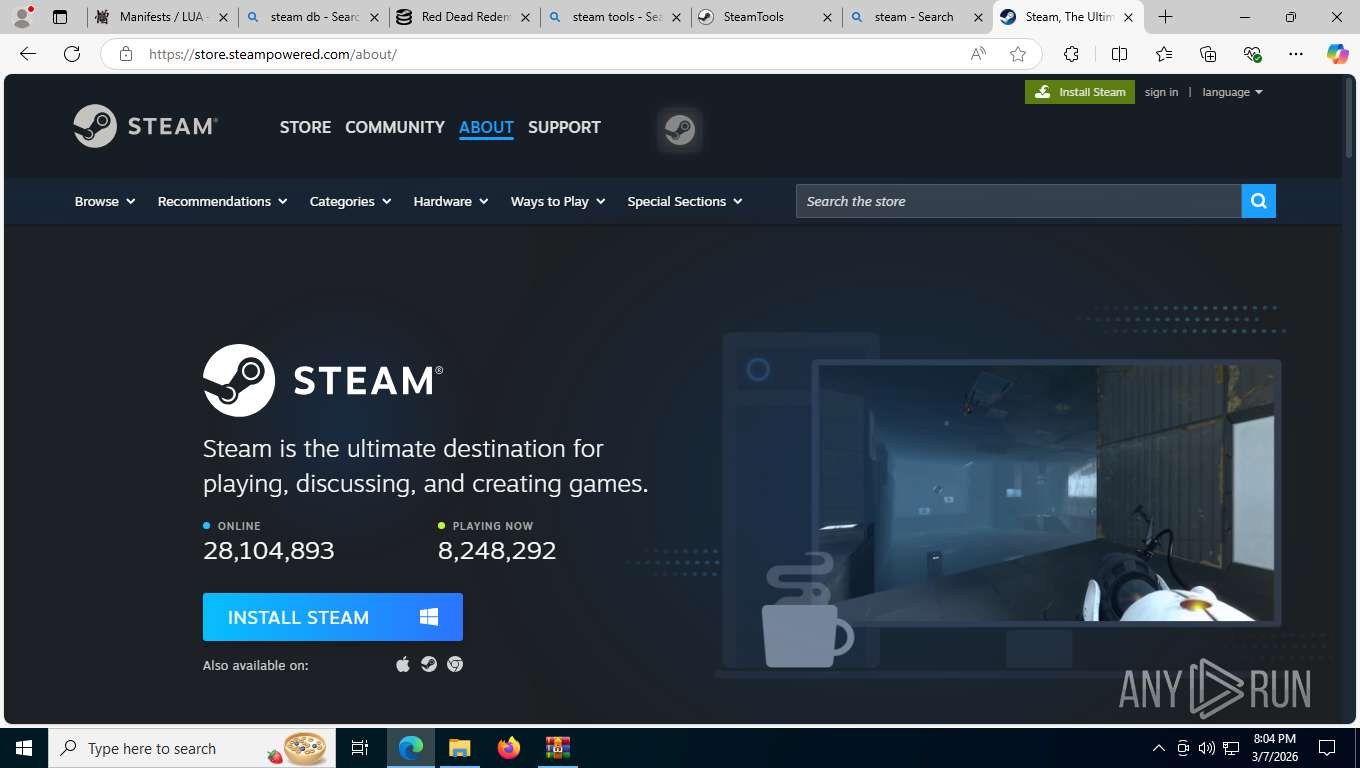Click the sign in link
The height and width of the screenshot is (768, 1360).
point(1161,92)
